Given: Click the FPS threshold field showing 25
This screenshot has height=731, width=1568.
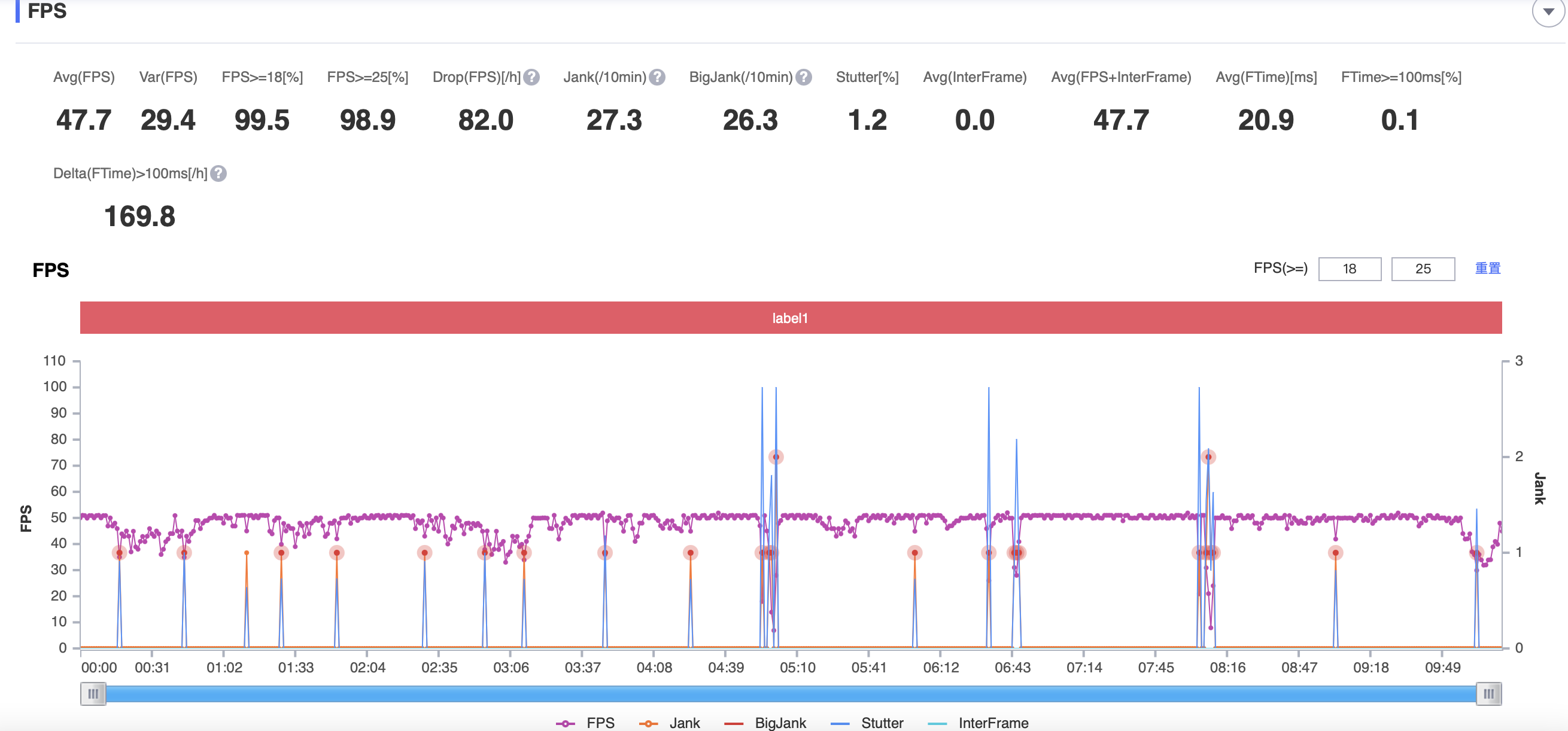Looking at the screenshot, I should click(1423, 269).
